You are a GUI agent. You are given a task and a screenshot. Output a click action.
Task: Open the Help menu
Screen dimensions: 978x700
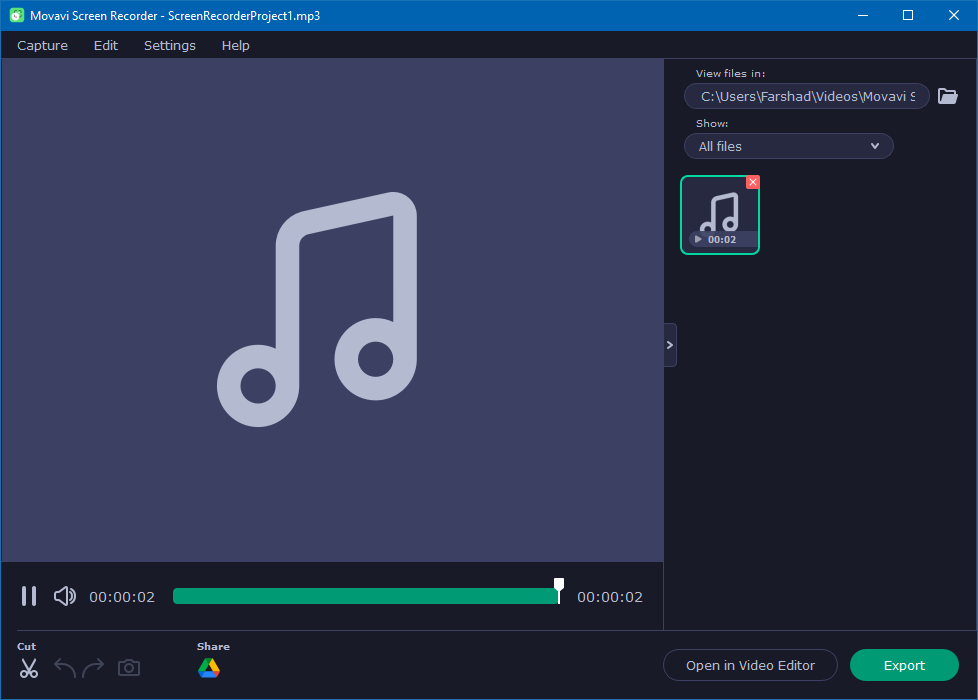coord(236,45)
